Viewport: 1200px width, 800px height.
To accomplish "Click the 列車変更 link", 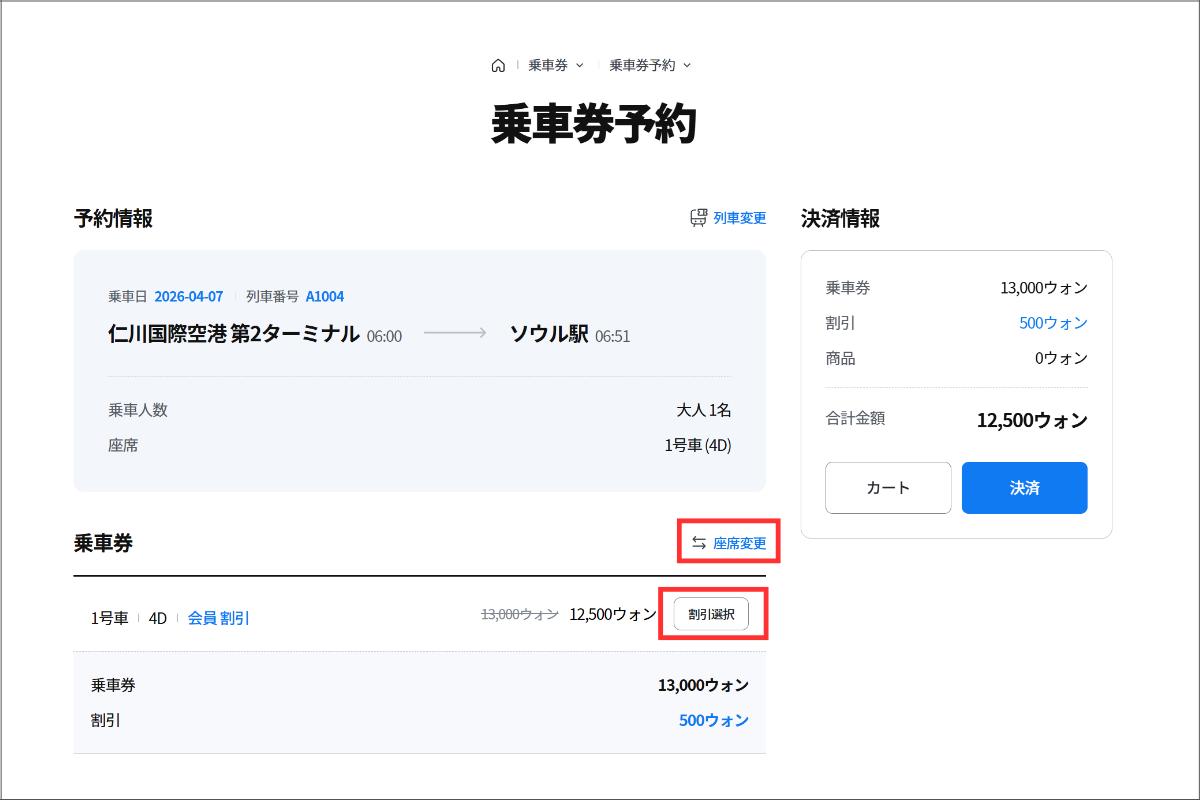I will click(x=740, y=217).
